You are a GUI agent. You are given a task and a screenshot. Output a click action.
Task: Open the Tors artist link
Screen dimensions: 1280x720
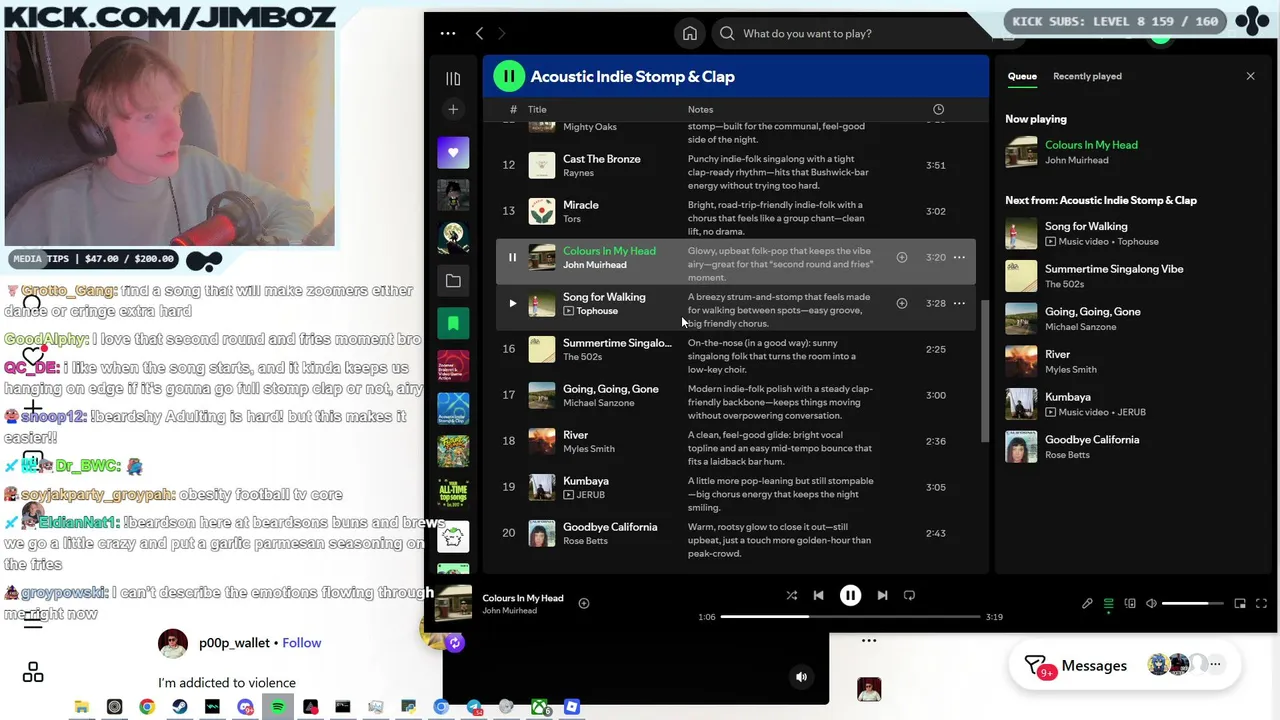pos(571,219)
